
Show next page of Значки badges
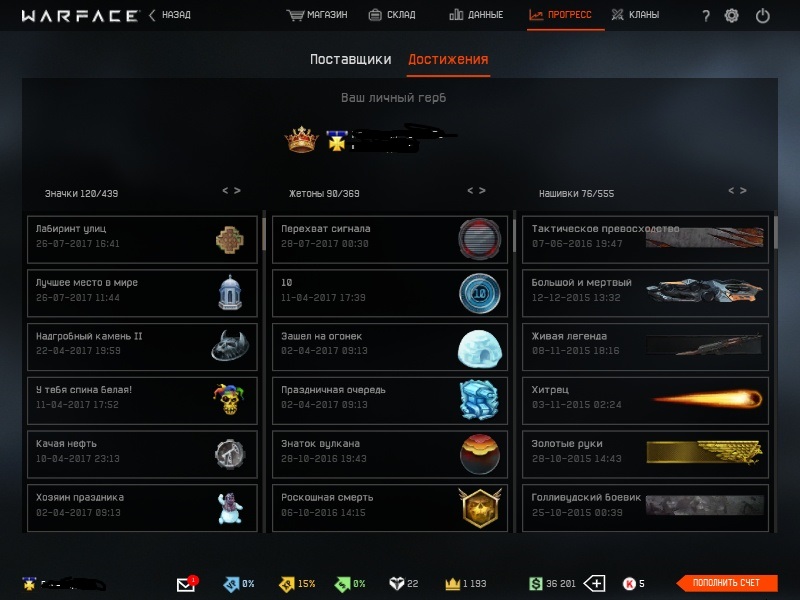point(237,190)
